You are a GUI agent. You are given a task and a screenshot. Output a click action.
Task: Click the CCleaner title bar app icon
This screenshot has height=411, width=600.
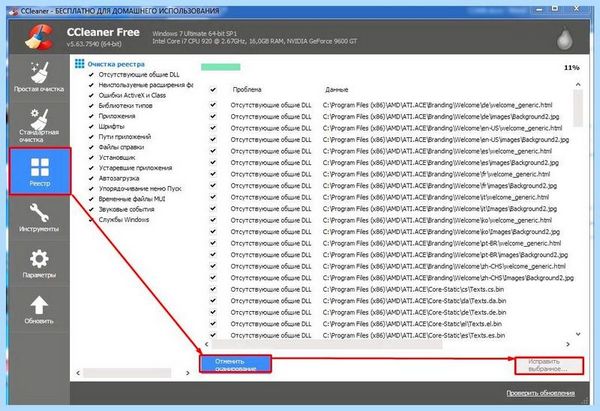(14, 11)
